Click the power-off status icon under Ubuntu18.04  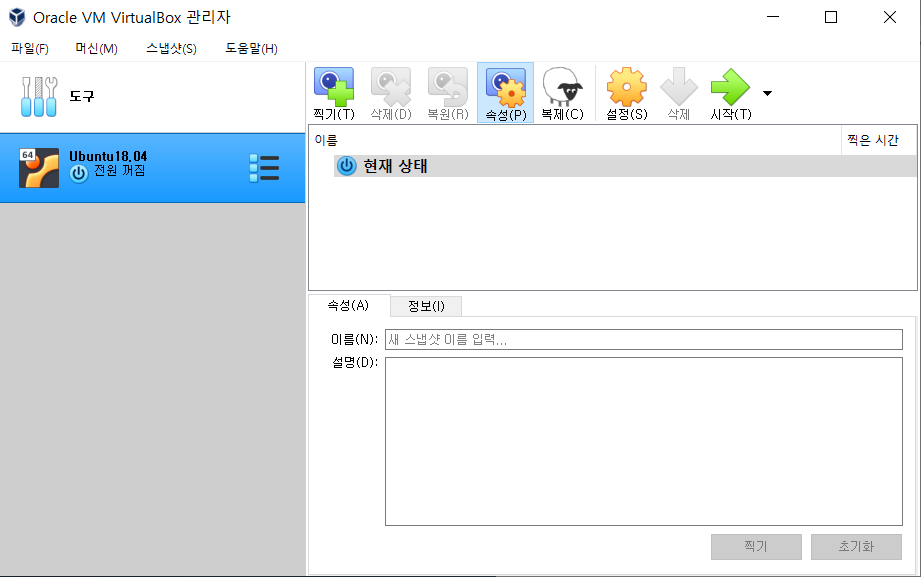pos(79,173)
